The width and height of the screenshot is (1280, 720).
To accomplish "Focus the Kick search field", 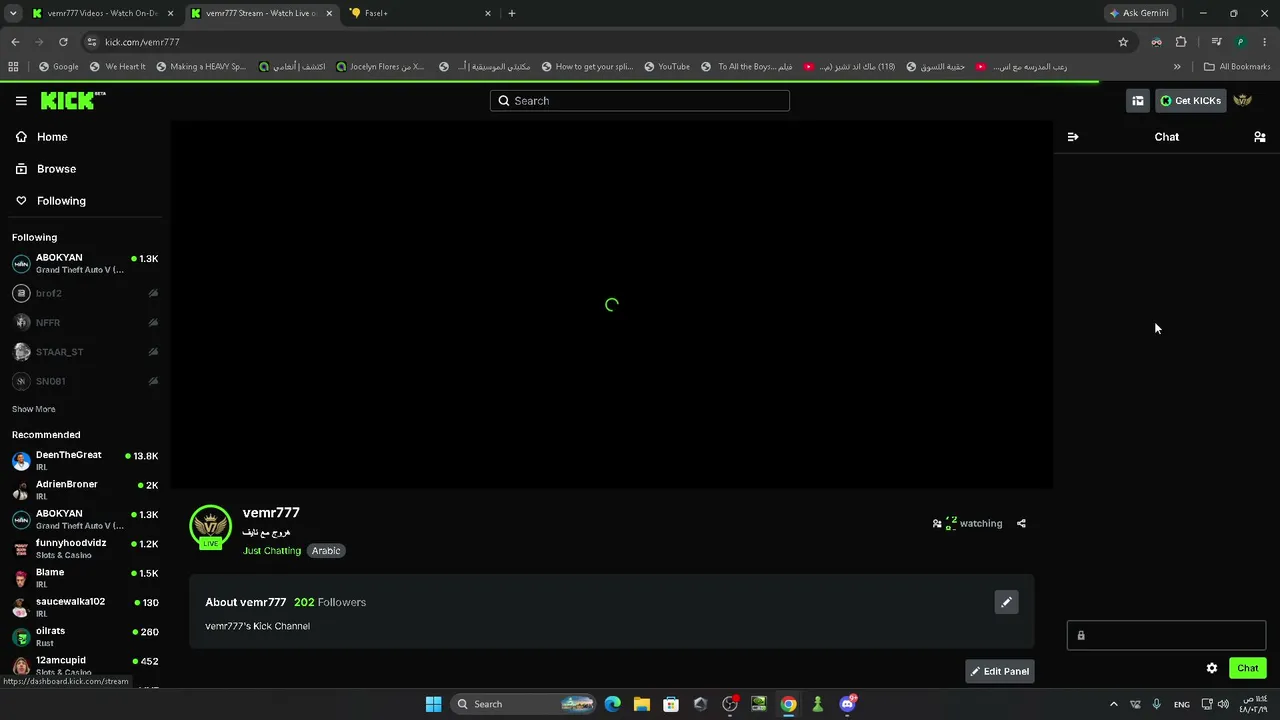I will click(640, 101).
